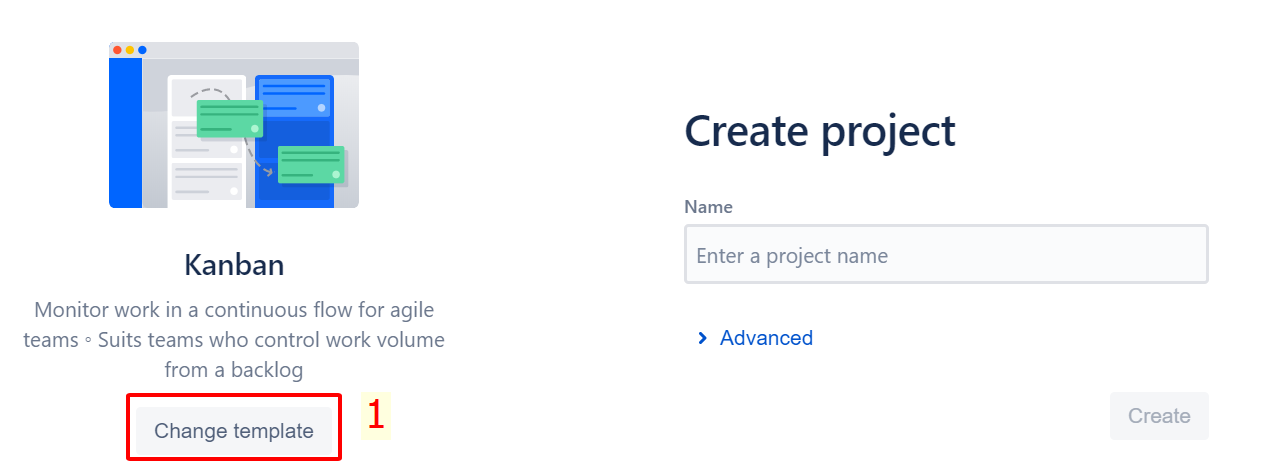Click the lower green card in illustration

[310, 164]
